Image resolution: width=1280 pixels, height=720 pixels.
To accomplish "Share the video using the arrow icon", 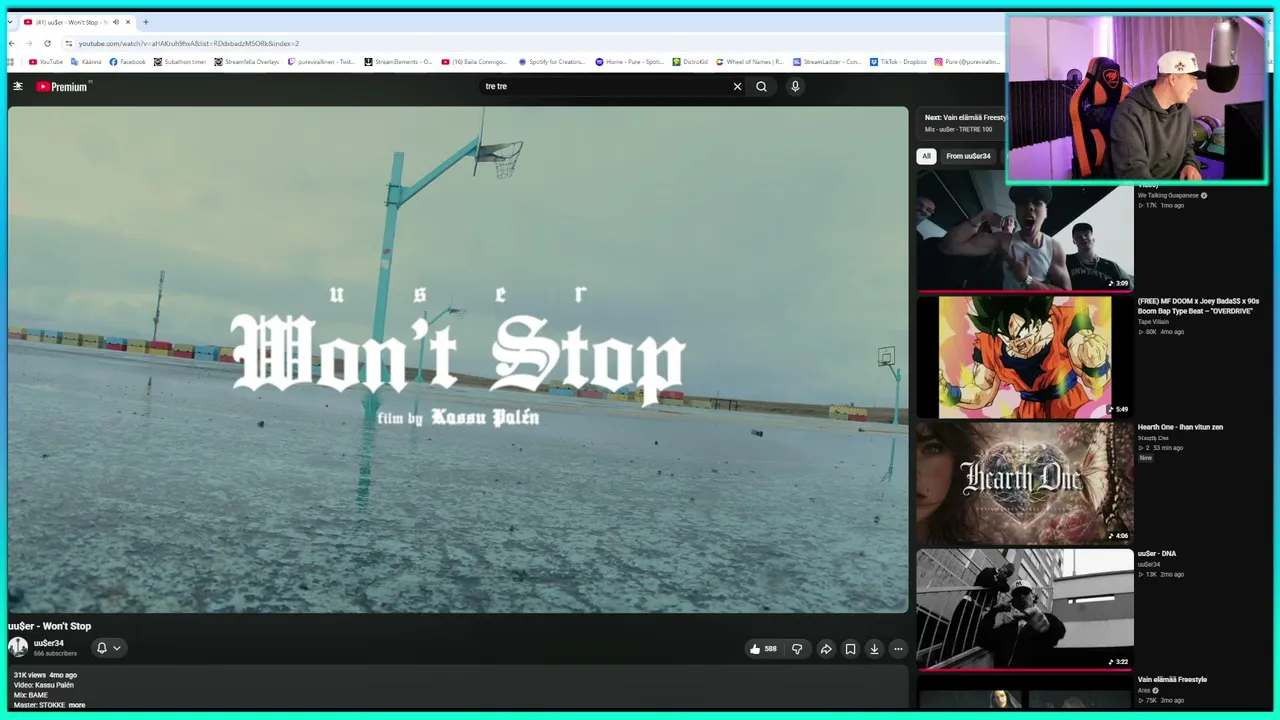I will [826, 649].
